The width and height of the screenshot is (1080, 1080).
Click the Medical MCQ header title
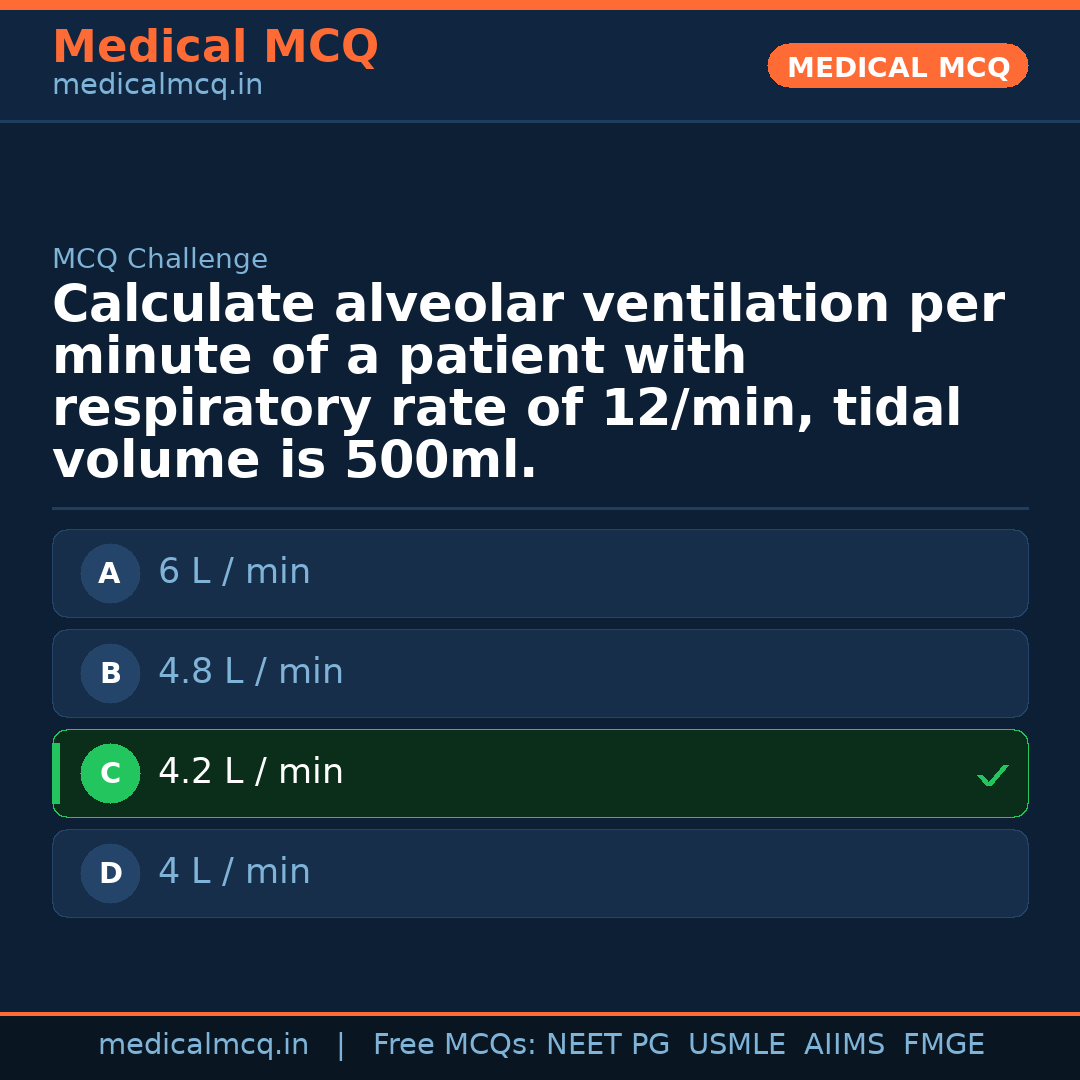(215, 47)
